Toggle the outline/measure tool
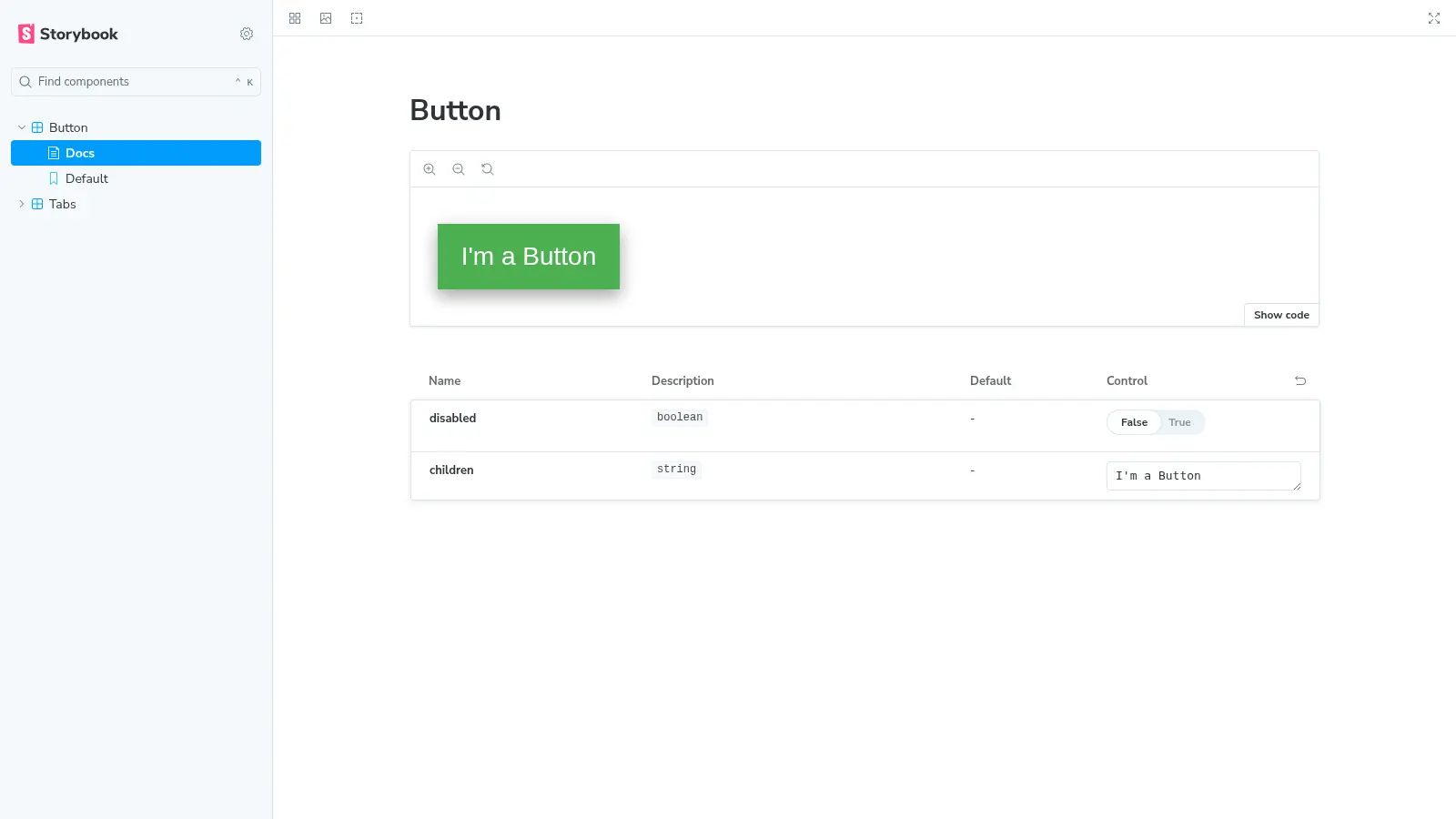1456x819 pixels. click(x=357, y=18)
